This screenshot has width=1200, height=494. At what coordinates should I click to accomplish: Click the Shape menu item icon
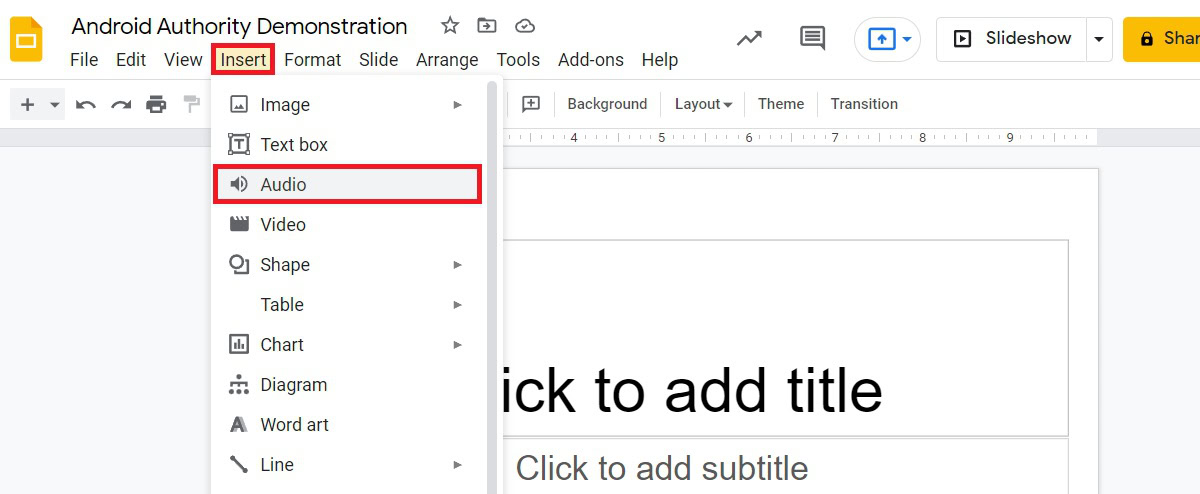(x=239, y=265)
